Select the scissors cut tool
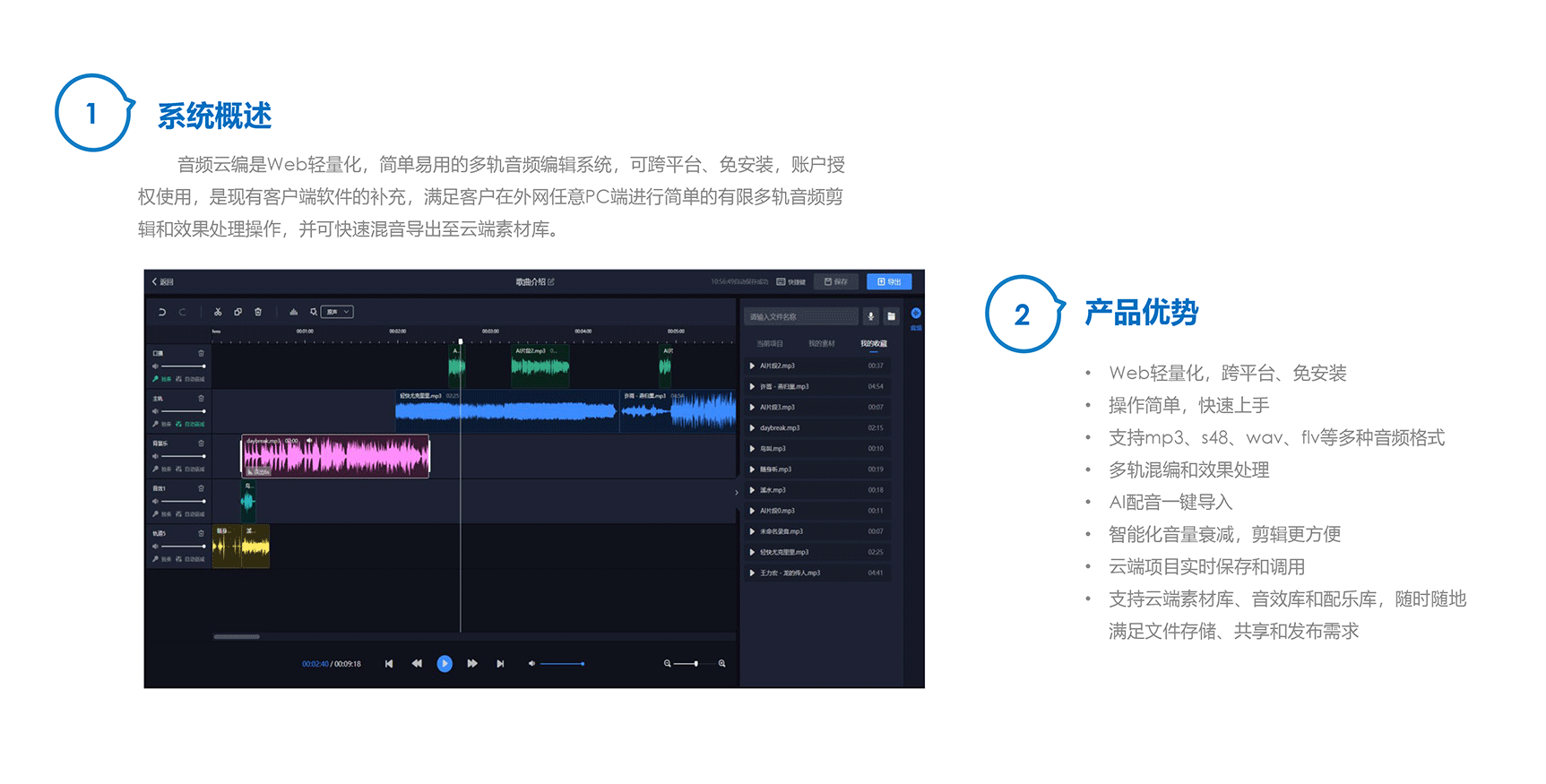The width and height of the screenshot is (1546, 784). tap(218, 312)
